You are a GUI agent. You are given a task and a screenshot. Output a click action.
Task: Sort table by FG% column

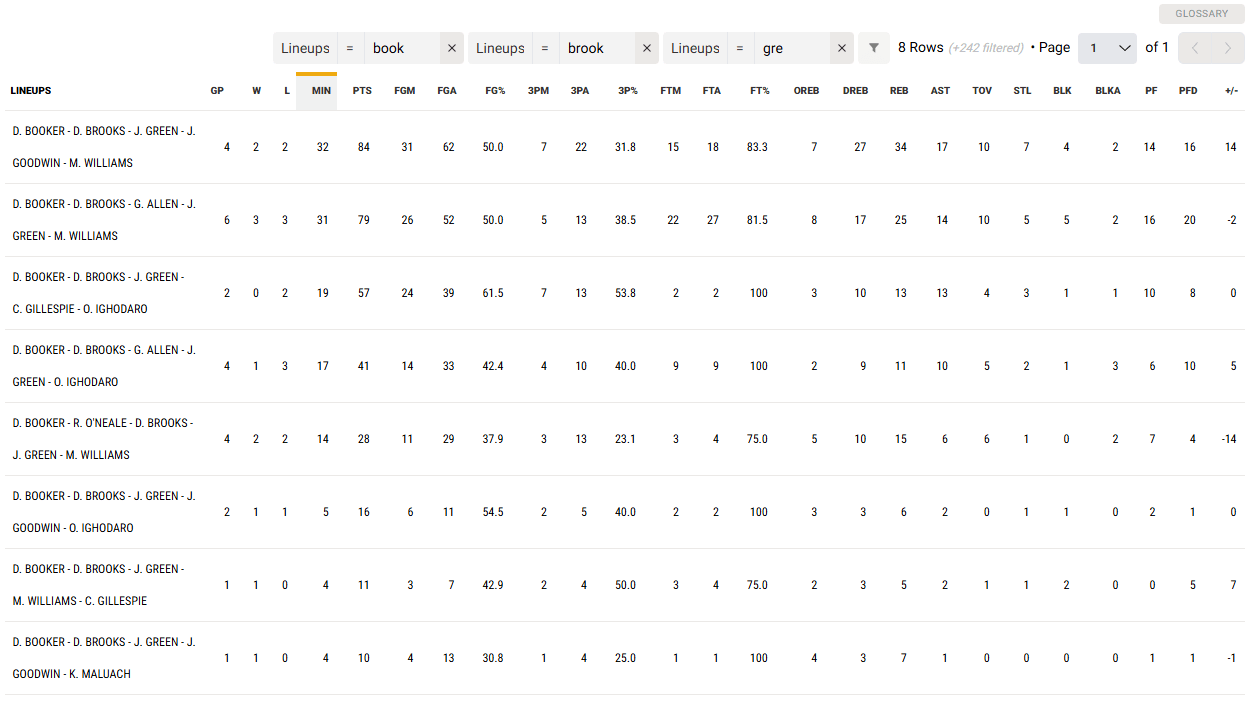[x=495, y=91]
